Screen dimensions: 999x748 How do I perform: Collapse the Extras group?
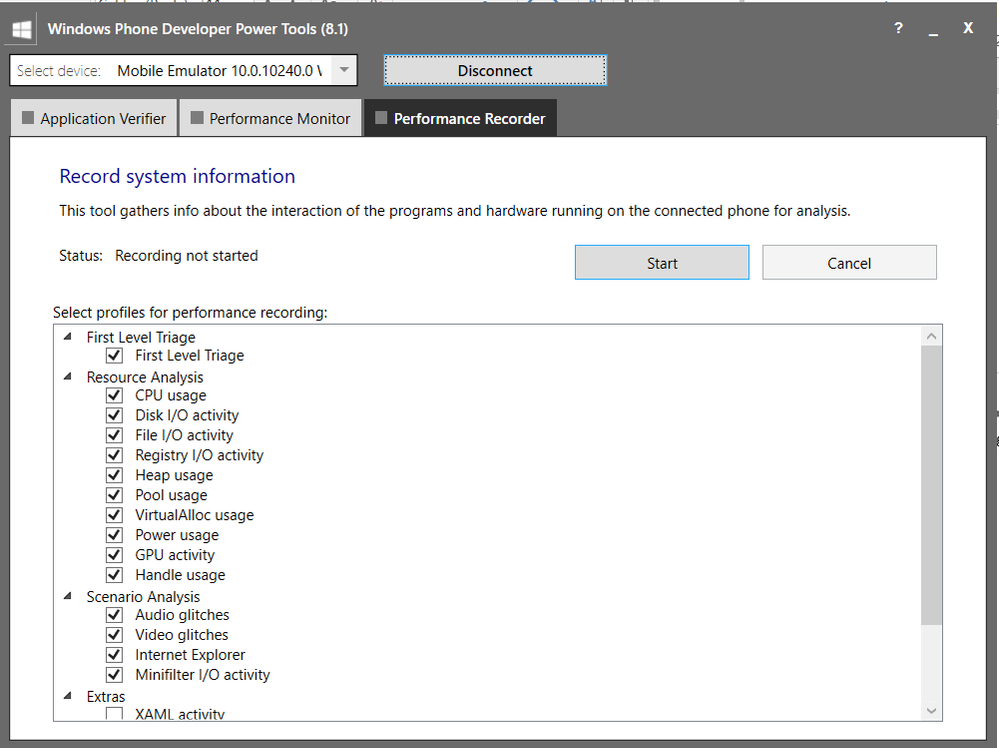pos(68,696)
